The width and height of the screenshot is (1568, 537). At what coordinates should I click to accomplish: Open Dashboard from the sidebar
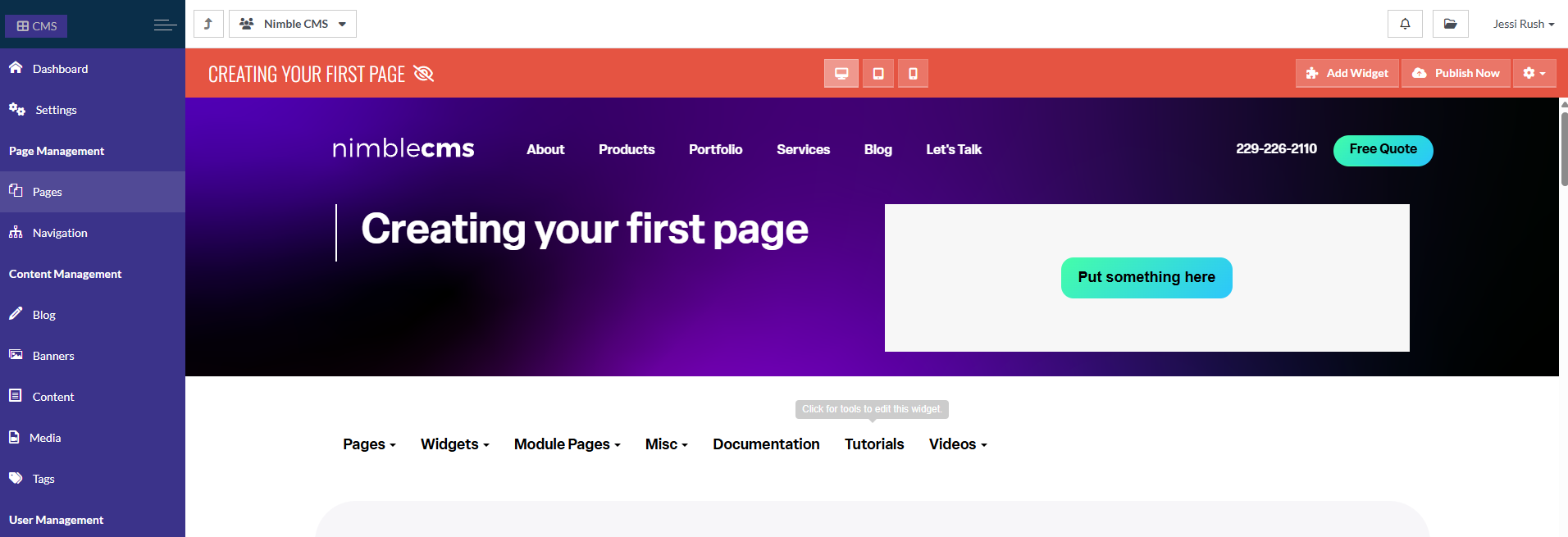click(60, 69)
